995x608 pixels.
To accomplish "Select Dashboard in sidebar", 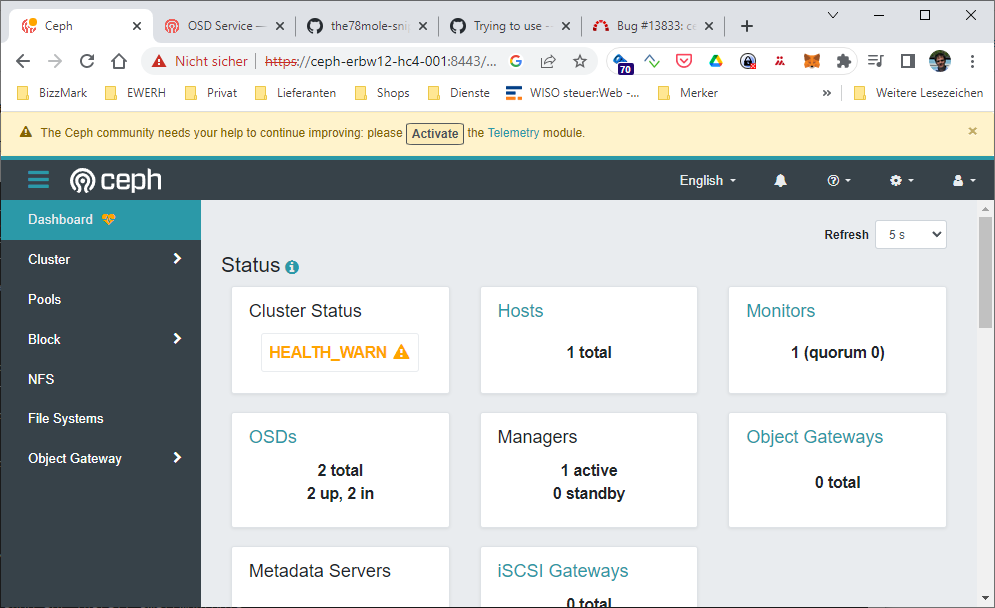I will pos(101,220).
